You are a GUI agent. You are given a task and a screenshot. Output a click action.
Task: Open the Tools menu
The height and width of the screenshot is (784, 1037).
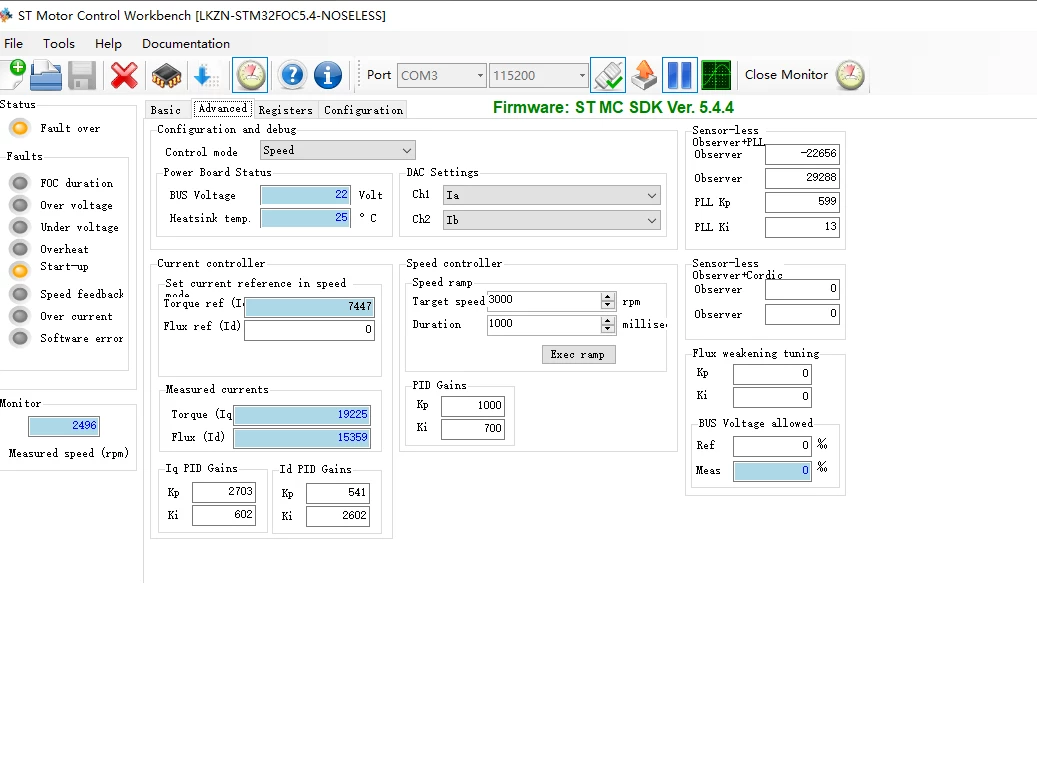tap(59, 44)
